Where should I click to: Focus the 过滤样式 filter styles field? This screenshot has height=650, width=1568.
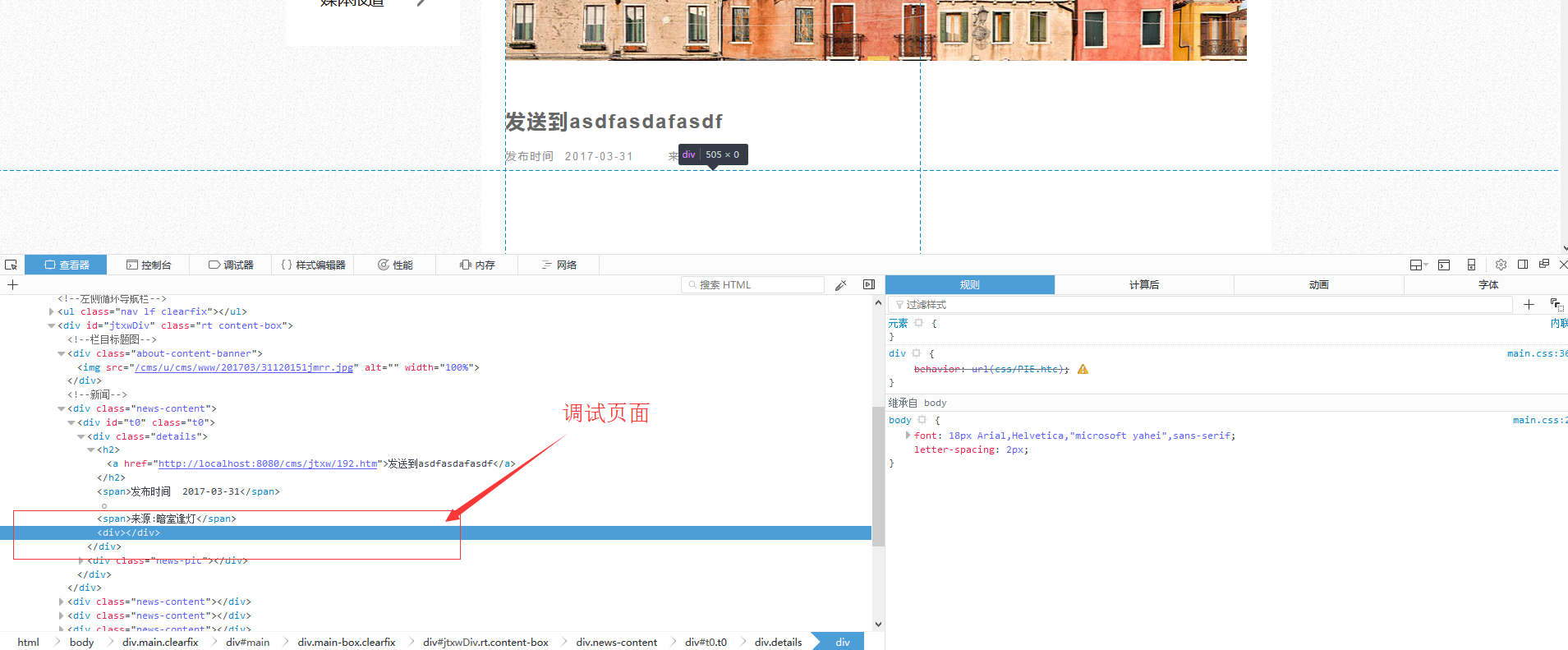1201,304
